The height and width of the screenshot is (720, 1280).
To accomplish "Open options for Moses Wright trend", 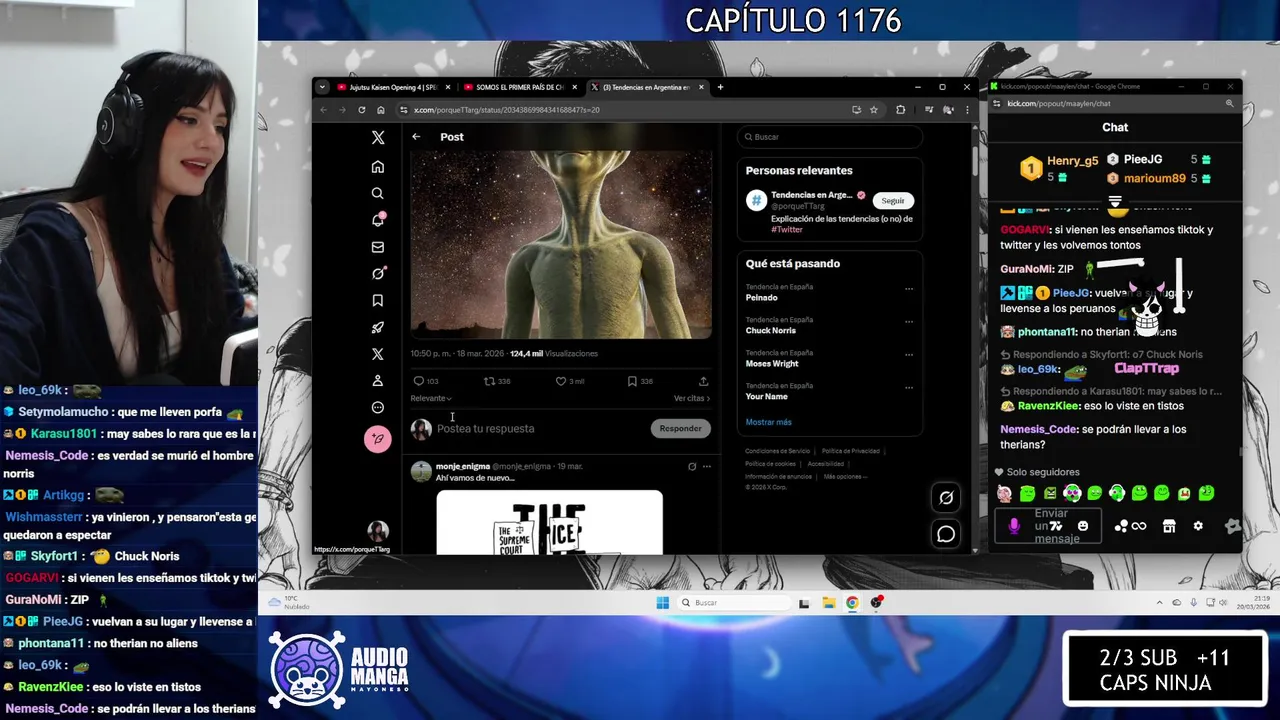I will coord(909,355).
